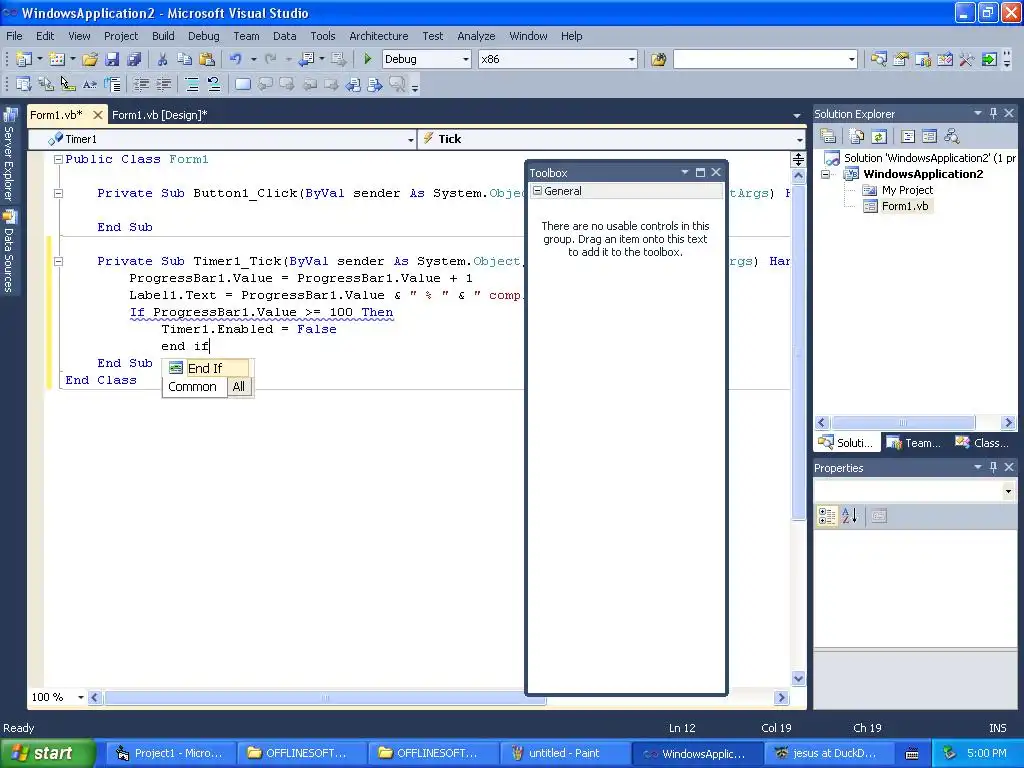Switch to the Class View panel tab
1024x768 pixels.
point(983,443)
